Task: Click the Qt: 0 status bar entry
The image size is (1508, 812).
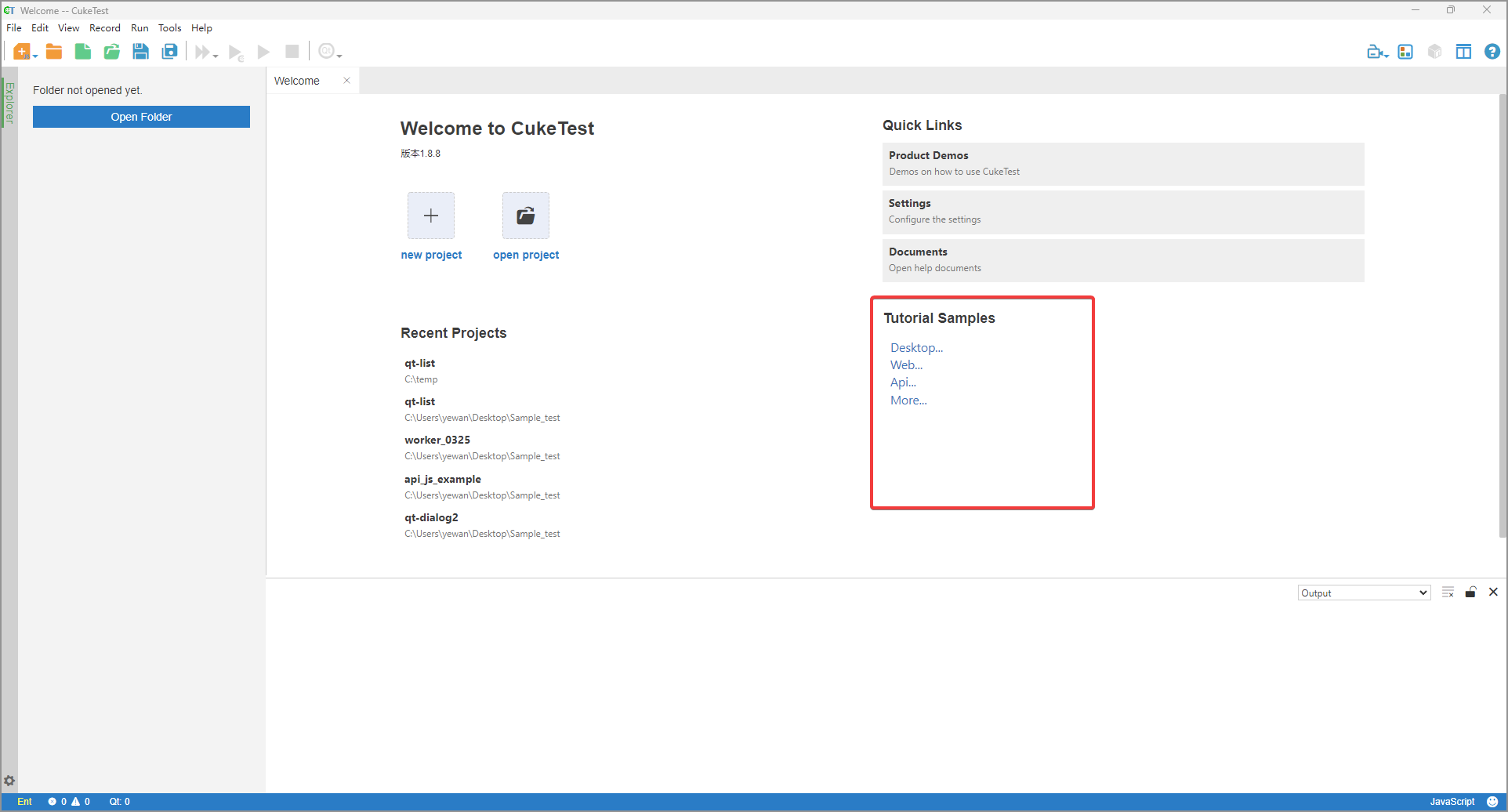Action: (119, 802)
